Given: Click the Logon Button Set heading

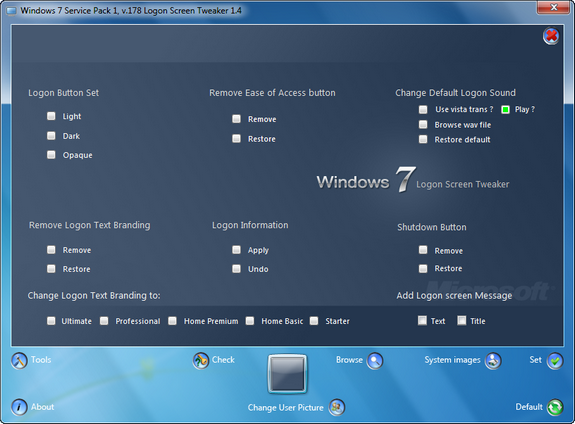Looking at the screenshot, I should click(63, 93).
